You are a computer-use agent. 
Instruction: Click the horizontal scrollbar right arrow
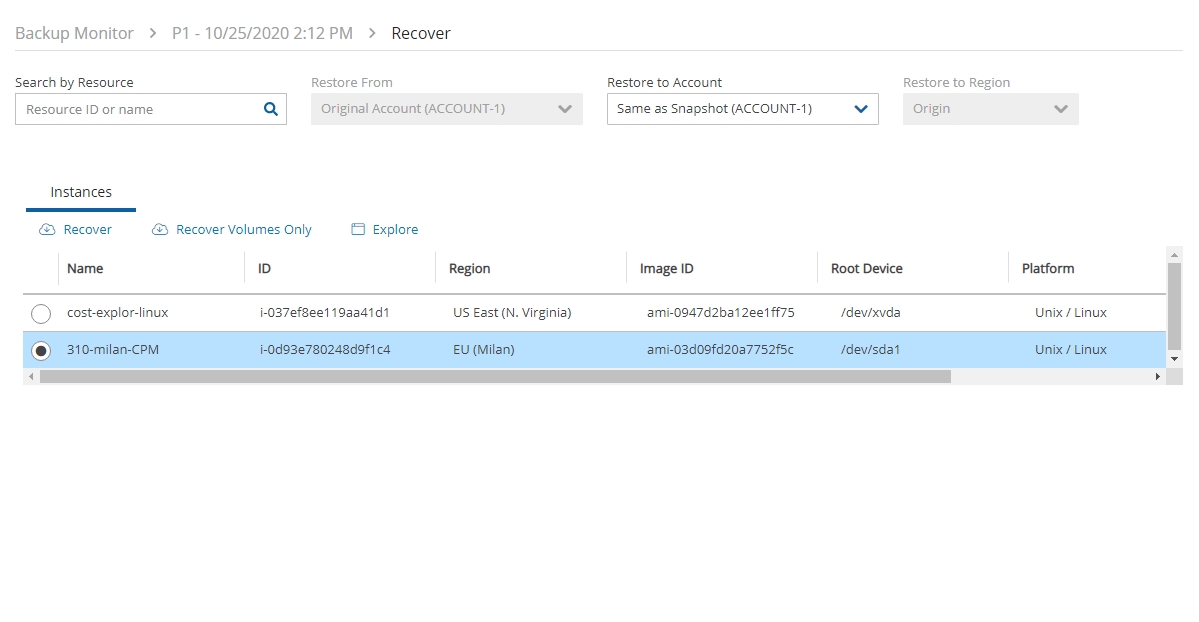(1158, 377)
